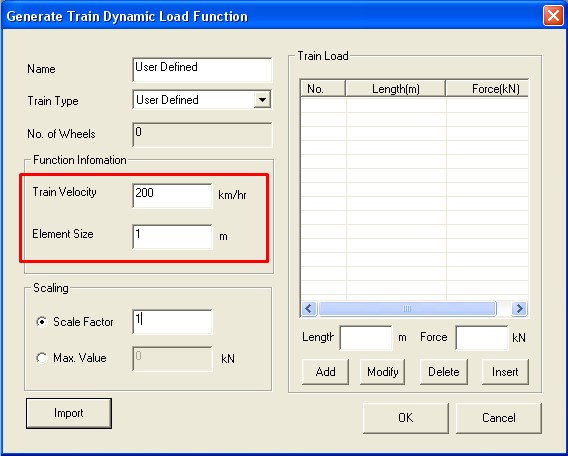Click the Scale Factor value field

tap(172, 322)
